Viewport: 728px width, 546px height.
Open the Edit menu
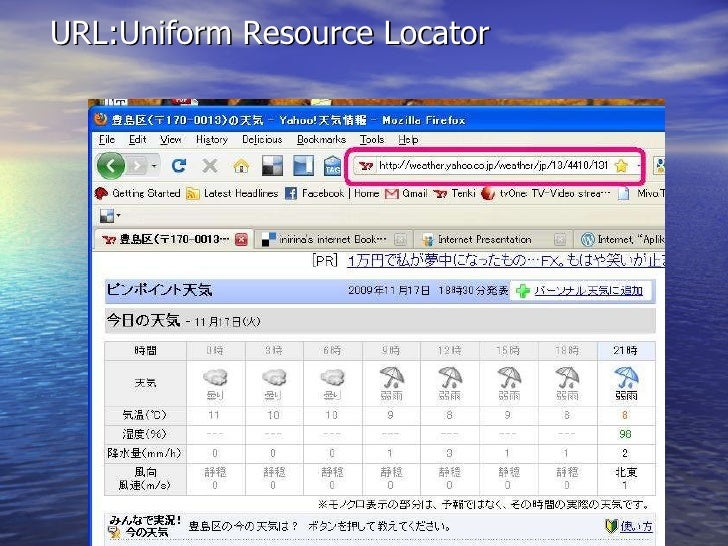pos(137,140)
